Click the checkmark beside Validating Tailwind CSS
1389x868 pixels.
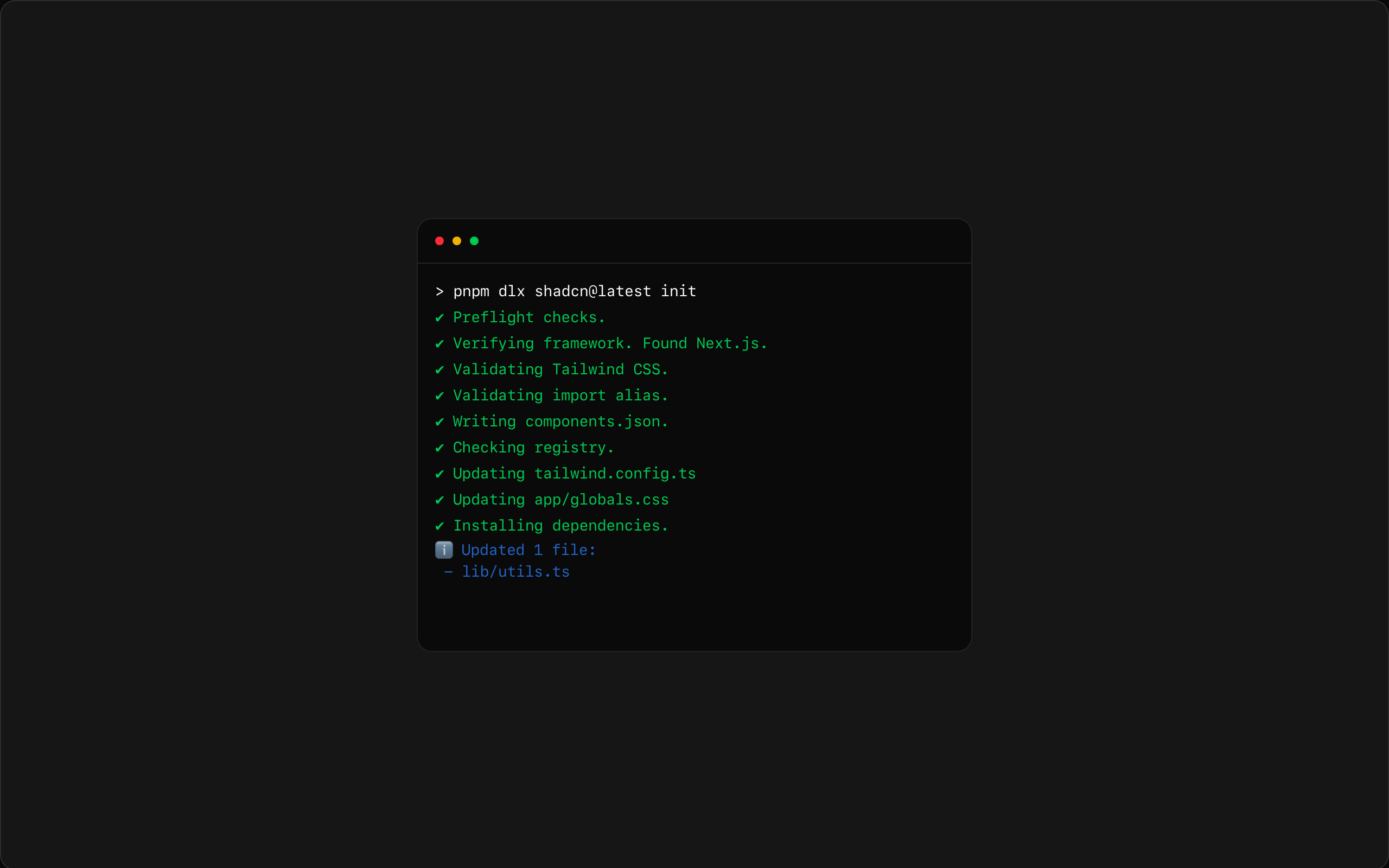pyautogui.click(x=439, y=369)
